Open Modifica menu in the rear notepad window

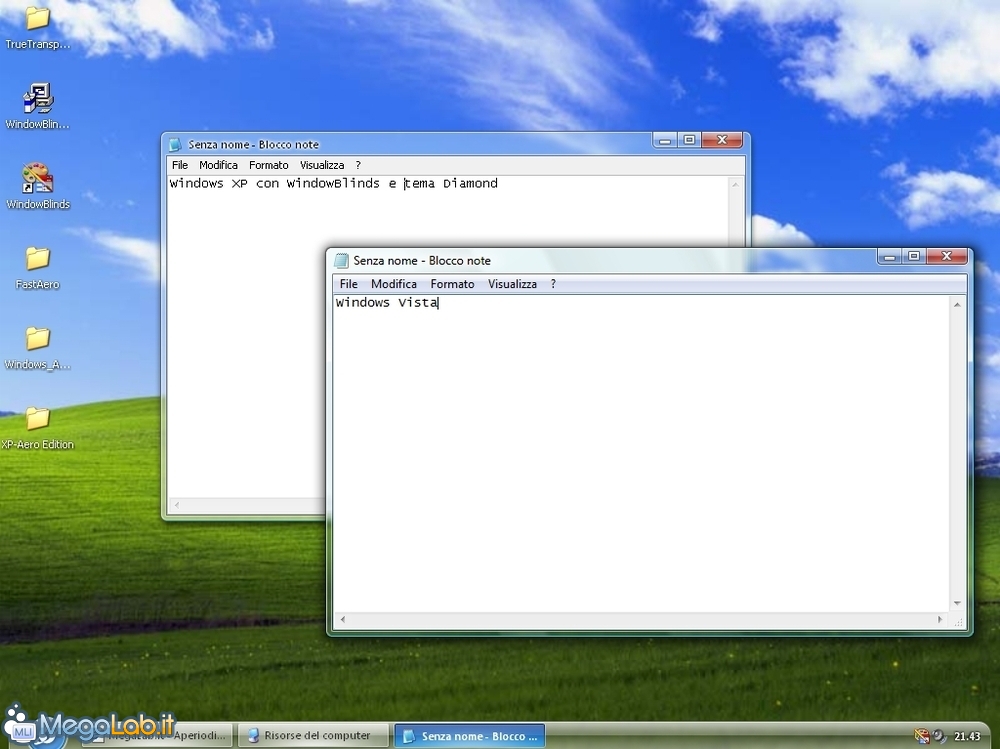(218, 165)
